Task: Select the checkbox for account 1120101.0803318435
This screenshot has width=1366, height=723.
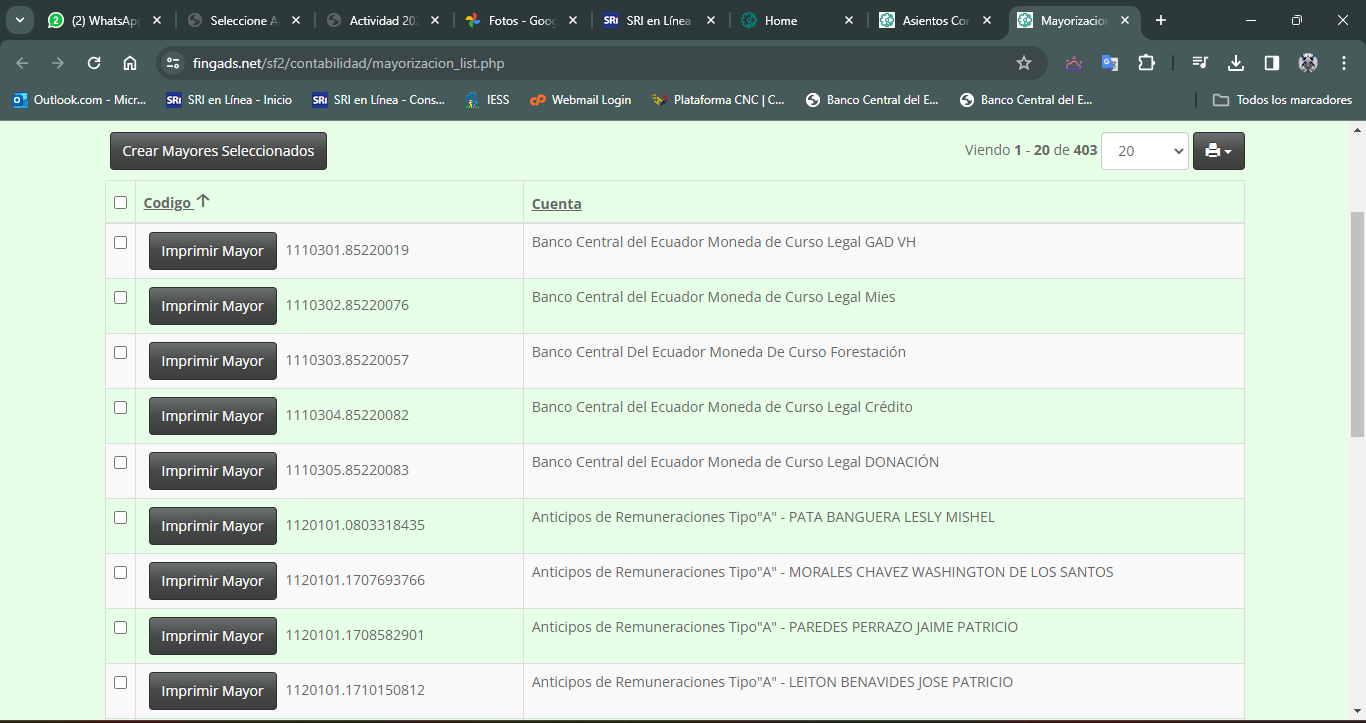Action: [121, 517]
